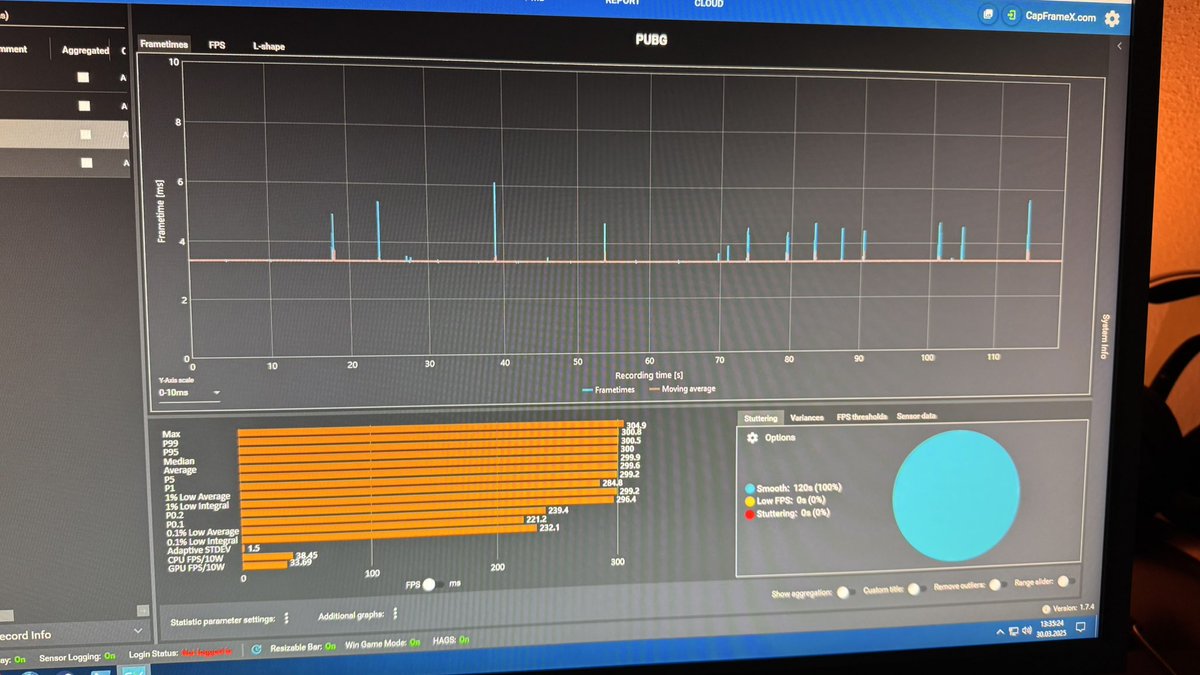Viewport: 1200px width, 675px height.
Task: Switch to the FPS graph tab
Action: click(216, 45)
